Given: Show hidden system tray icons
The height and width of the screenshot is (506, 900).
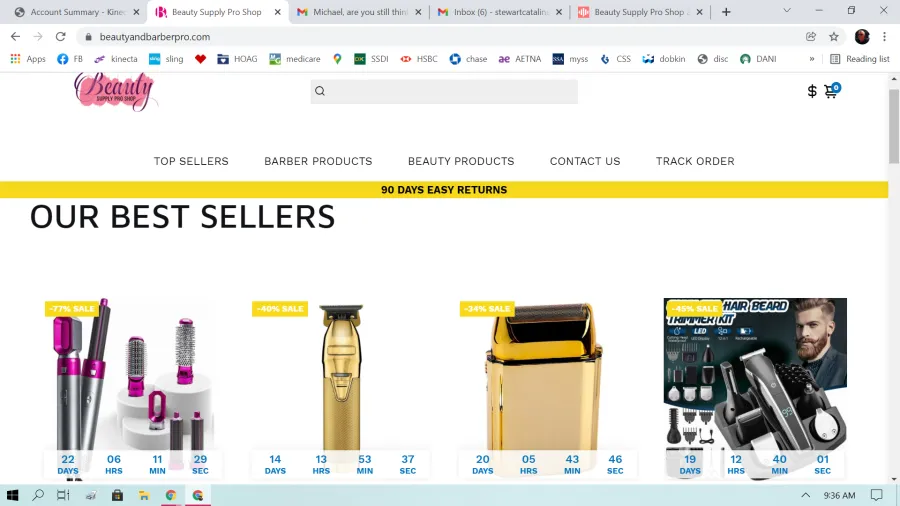Looking at the screenshot, I should [806, 495].
